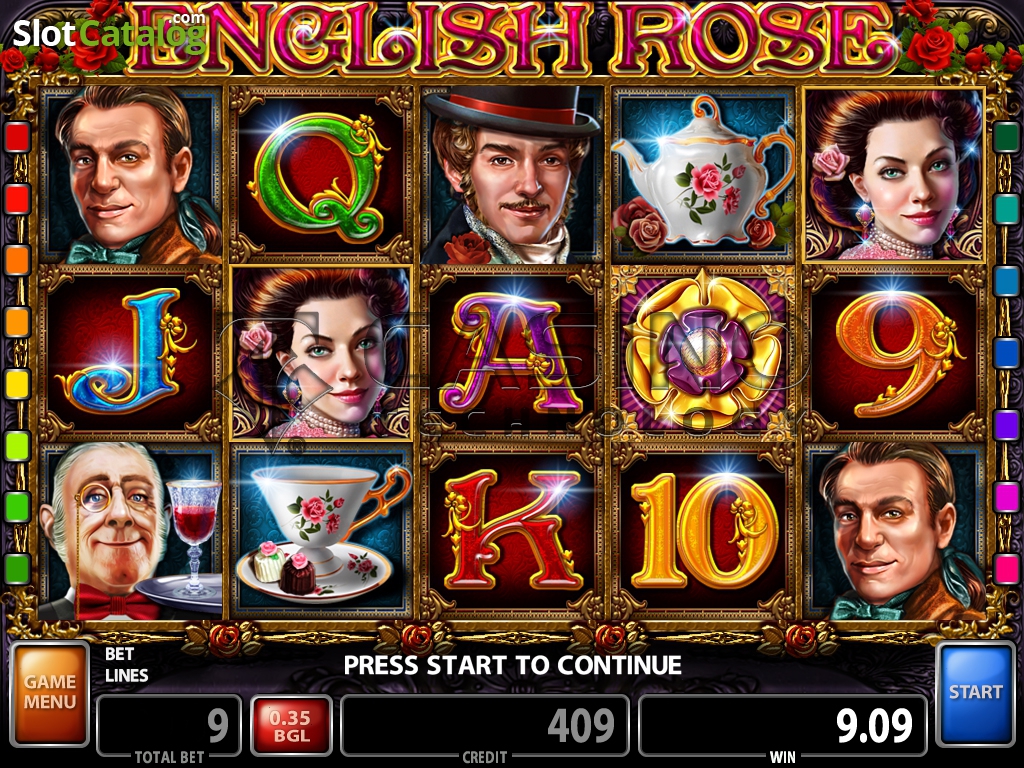Select the top red payline marker on left
The width and height of the screenshot is (1024, 768).
[x=18, y=136]
